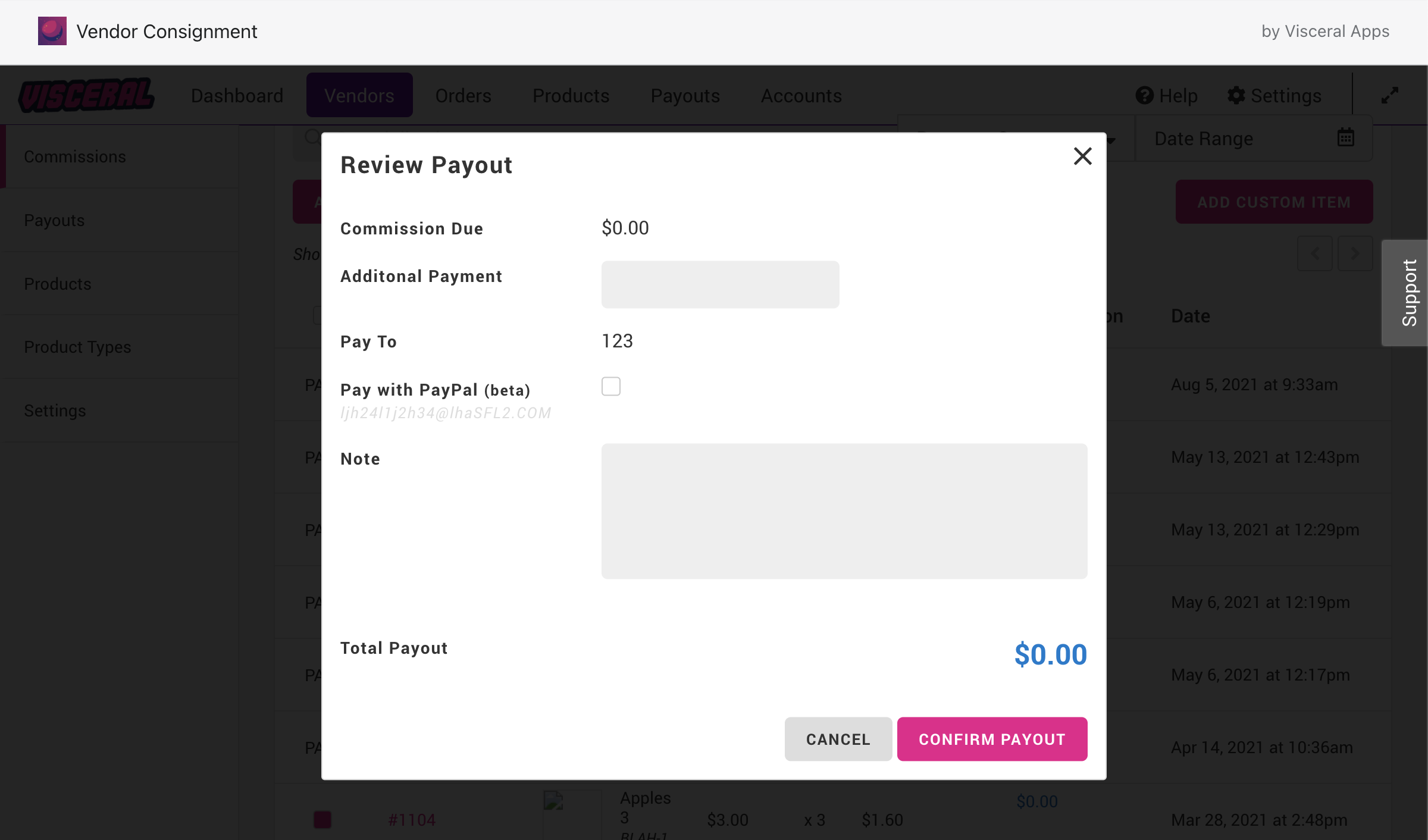Navigate to Orders tab
Viewport: 1428px width, 840px height.
click(463, 95)
